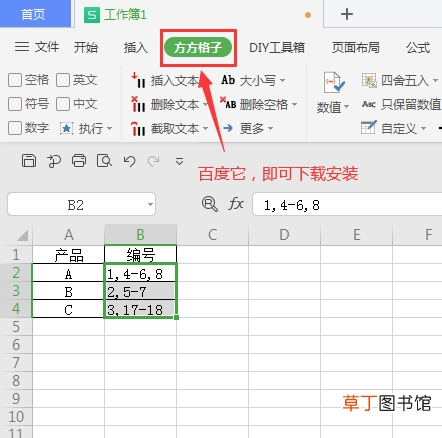The width and height of the screenshot is (442, 438).
Task: Expand the 更多 dropdown arrow
Action: click(270, 129)
